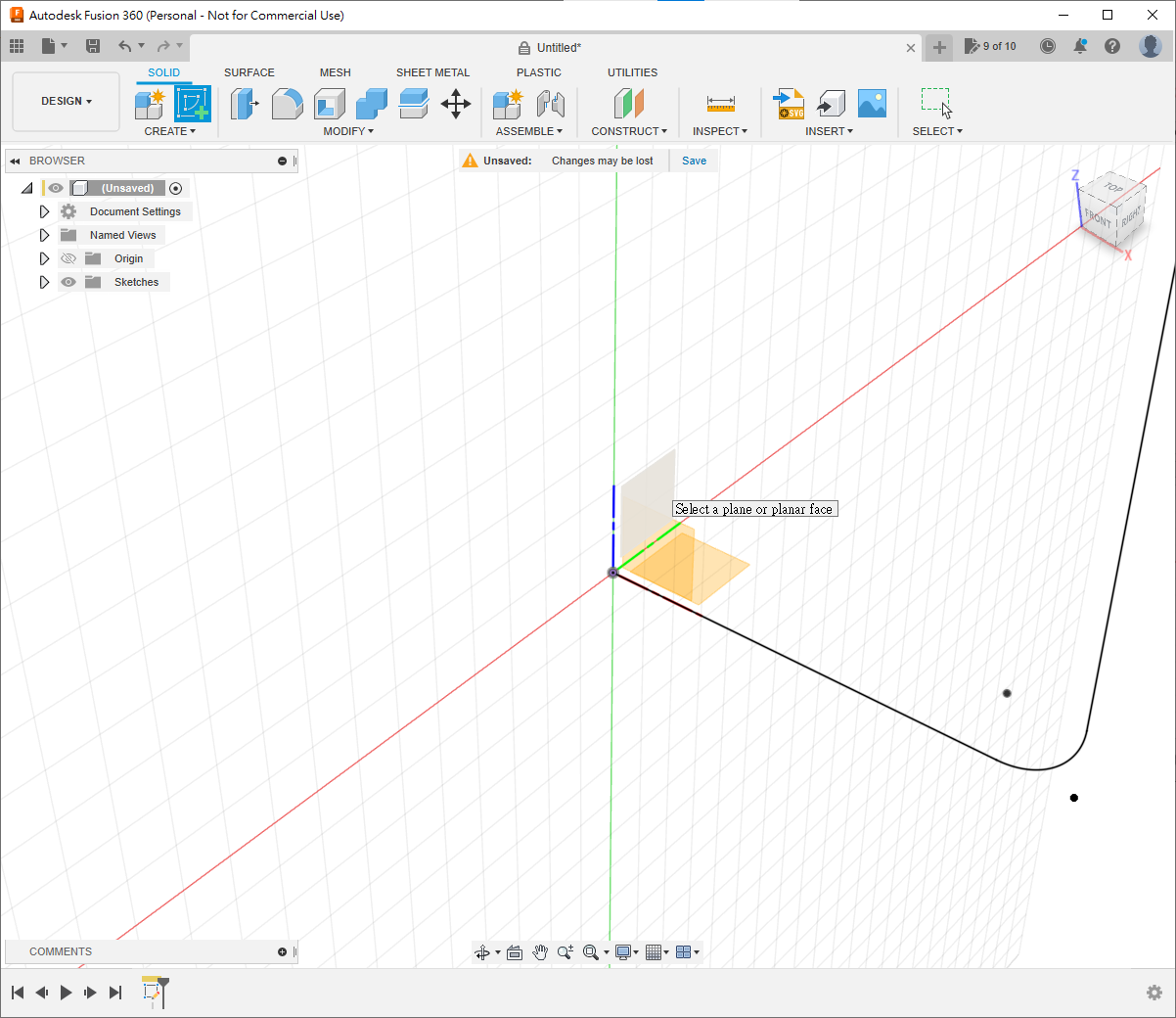Click the Move/Copy arrows icon
The image size is (1176, 1018).
(456, 103)
